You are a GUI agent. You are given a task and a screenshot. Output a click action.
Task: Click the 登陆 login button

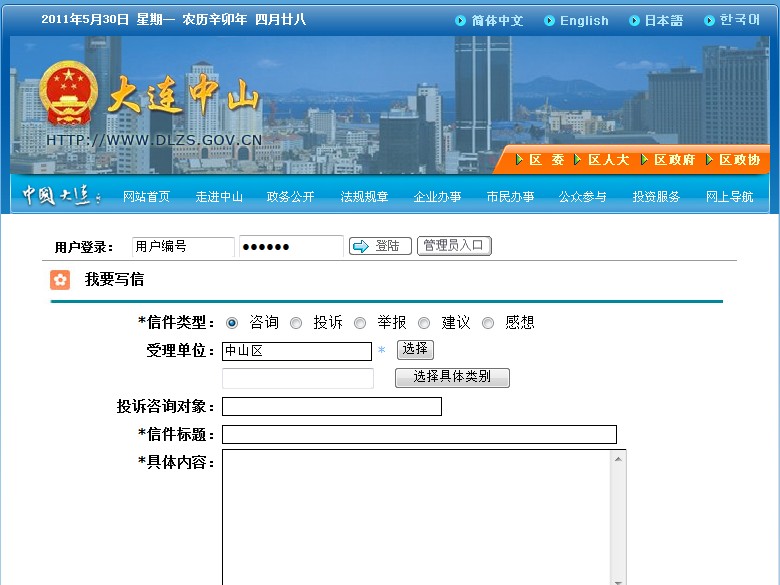click(380, 246)
